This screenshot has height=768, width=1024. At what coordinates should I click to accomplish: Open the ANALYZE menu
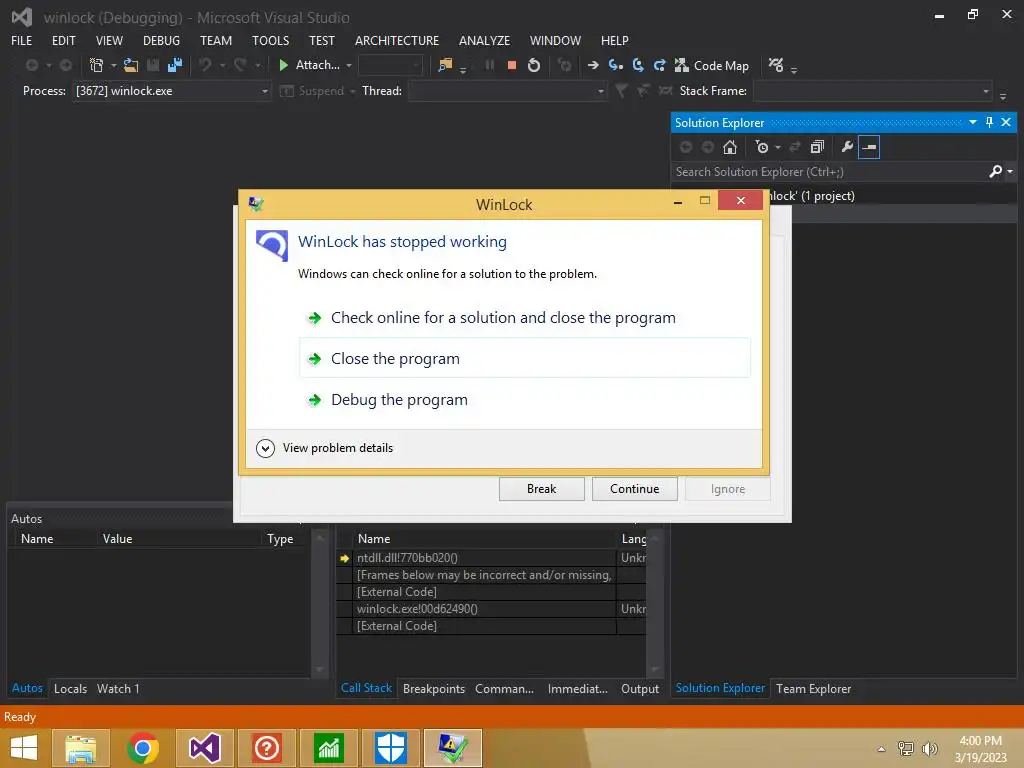tap(485, 40)
